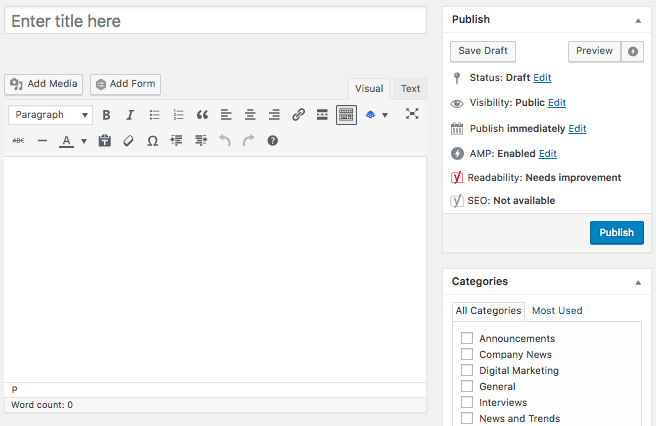The image size is (656, 426).
Task: Check the News and Trends category
Action: [x=467, y=418]
